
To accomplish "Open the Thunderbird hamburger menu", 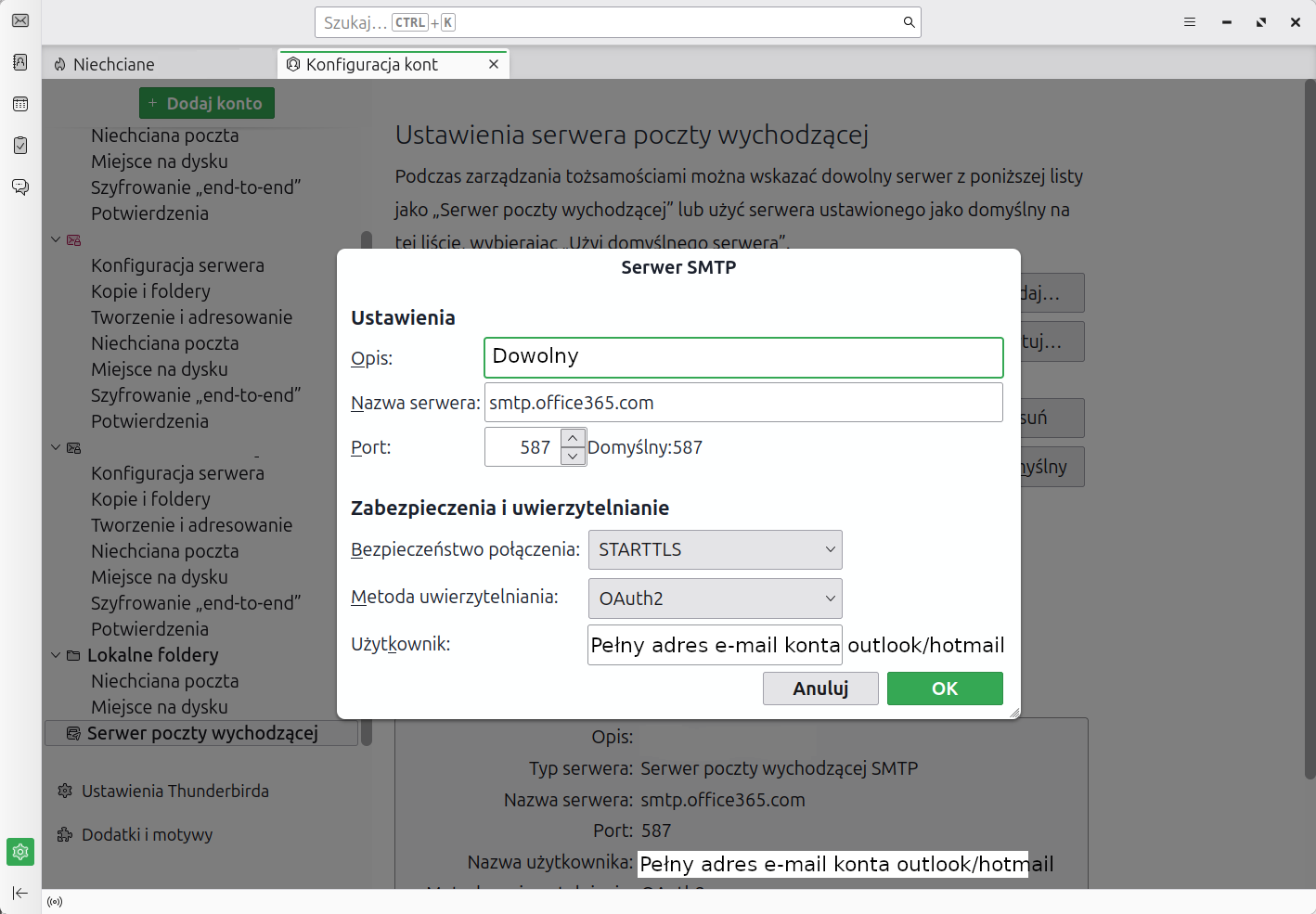I will click(x=1190, y=22).
